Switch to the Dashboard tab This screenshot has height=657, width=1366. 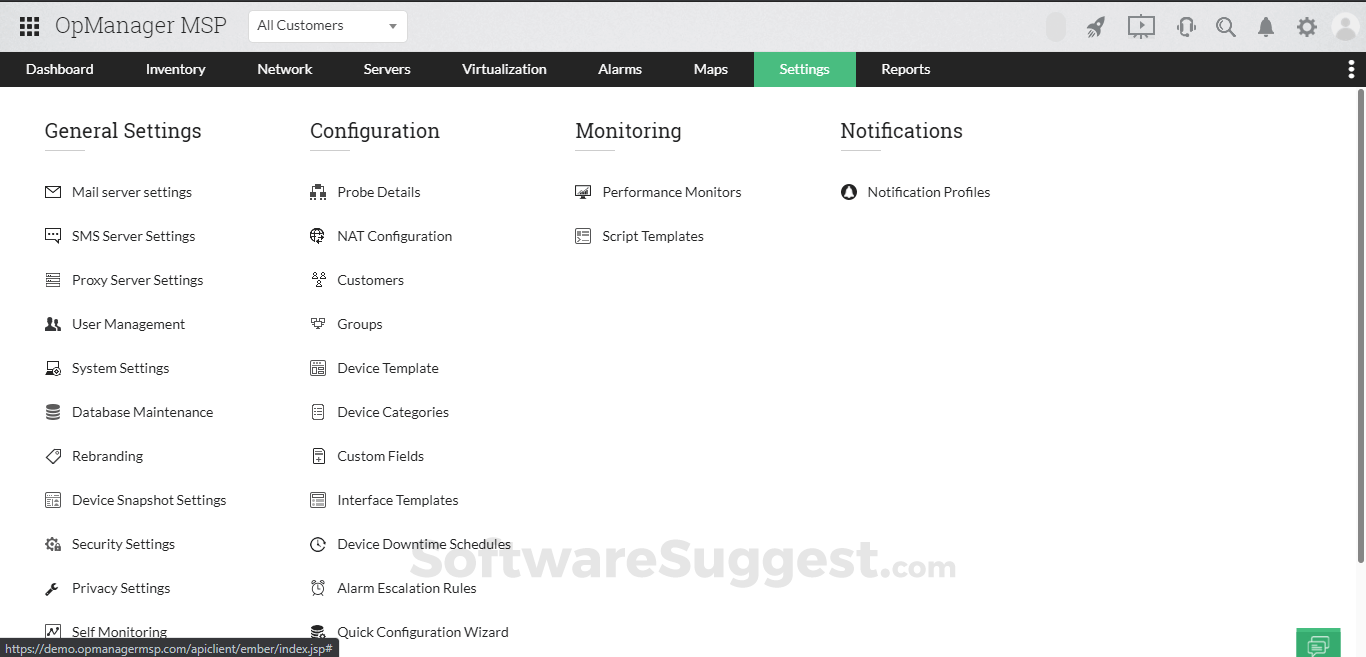59,69
